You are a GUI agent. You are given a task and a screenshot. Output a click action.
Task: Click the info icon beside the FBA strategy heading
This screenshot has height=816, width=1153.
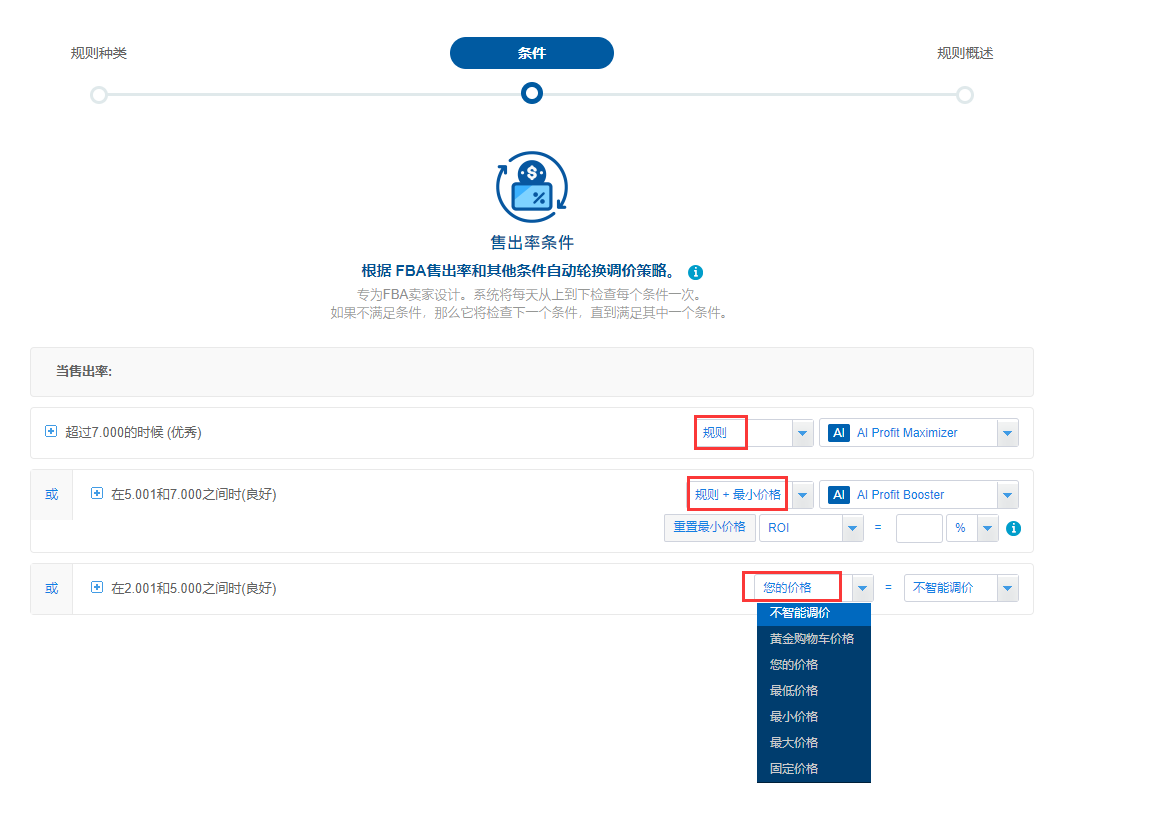pyautogui.click(x=695, y=273)
